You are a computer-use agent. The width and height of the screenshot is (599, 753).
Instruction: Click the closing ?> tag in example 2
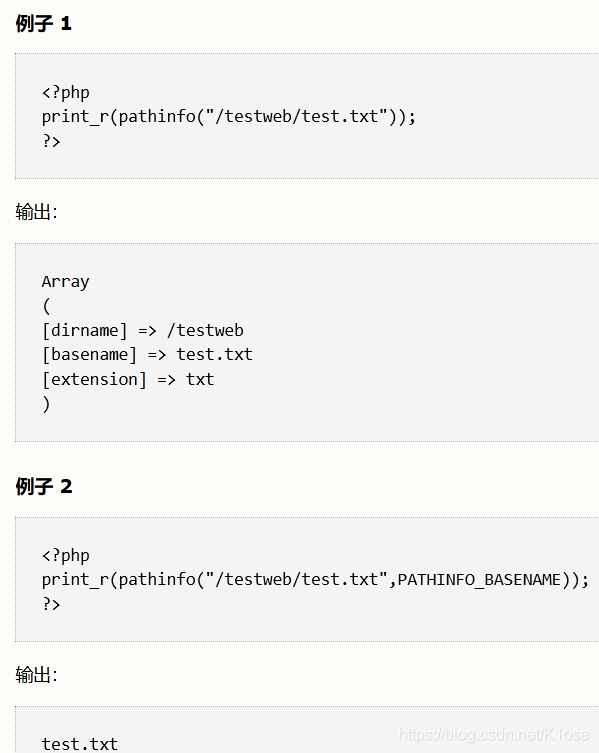click(51, 604)
